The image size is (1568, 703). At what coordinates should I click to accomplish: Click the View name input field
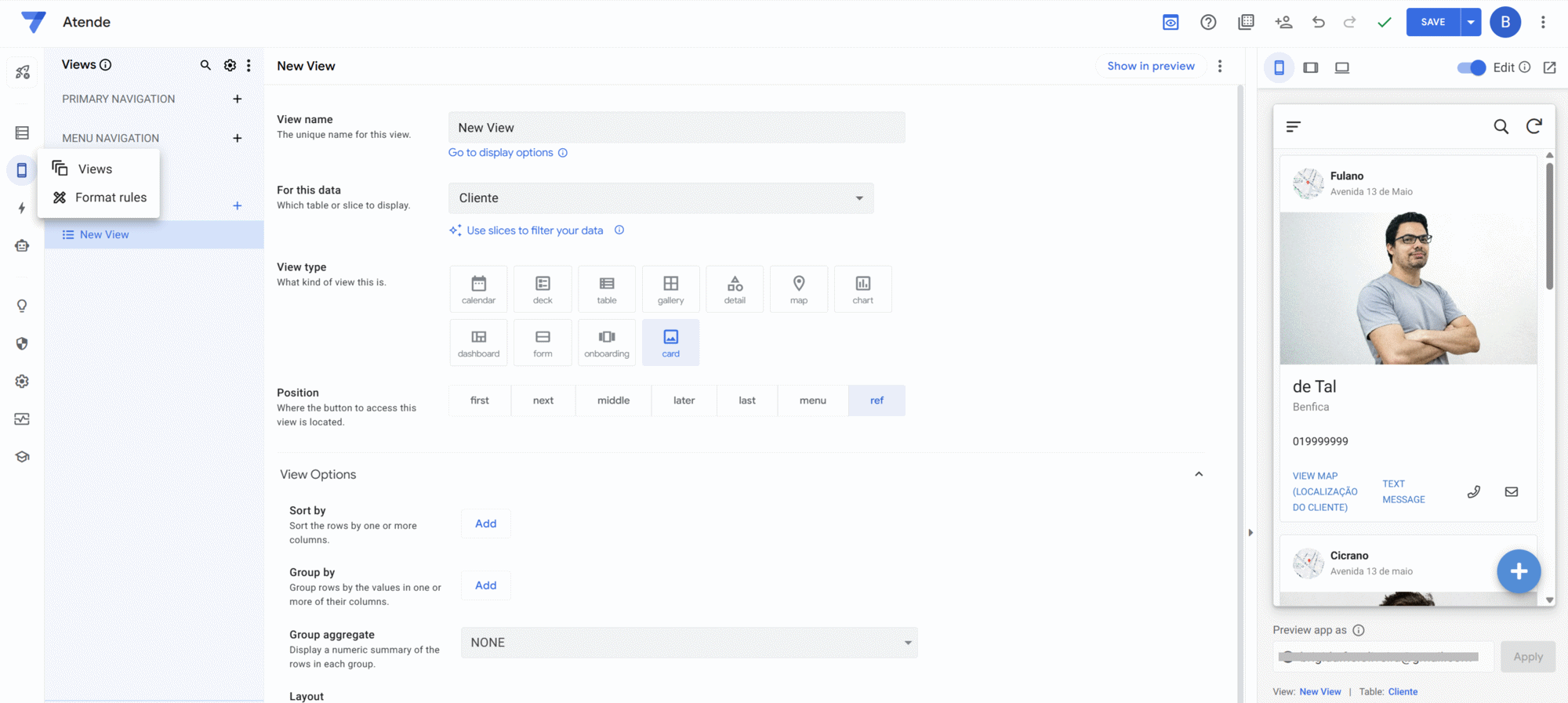[676, 128]
